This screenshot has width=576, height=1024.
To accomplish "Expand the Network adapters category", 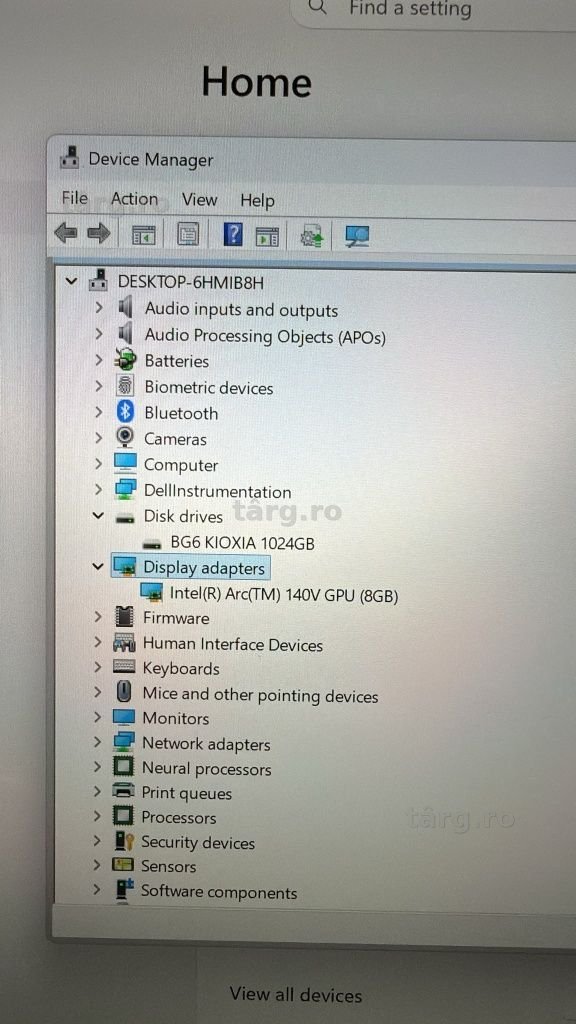I will click(97, 742).
